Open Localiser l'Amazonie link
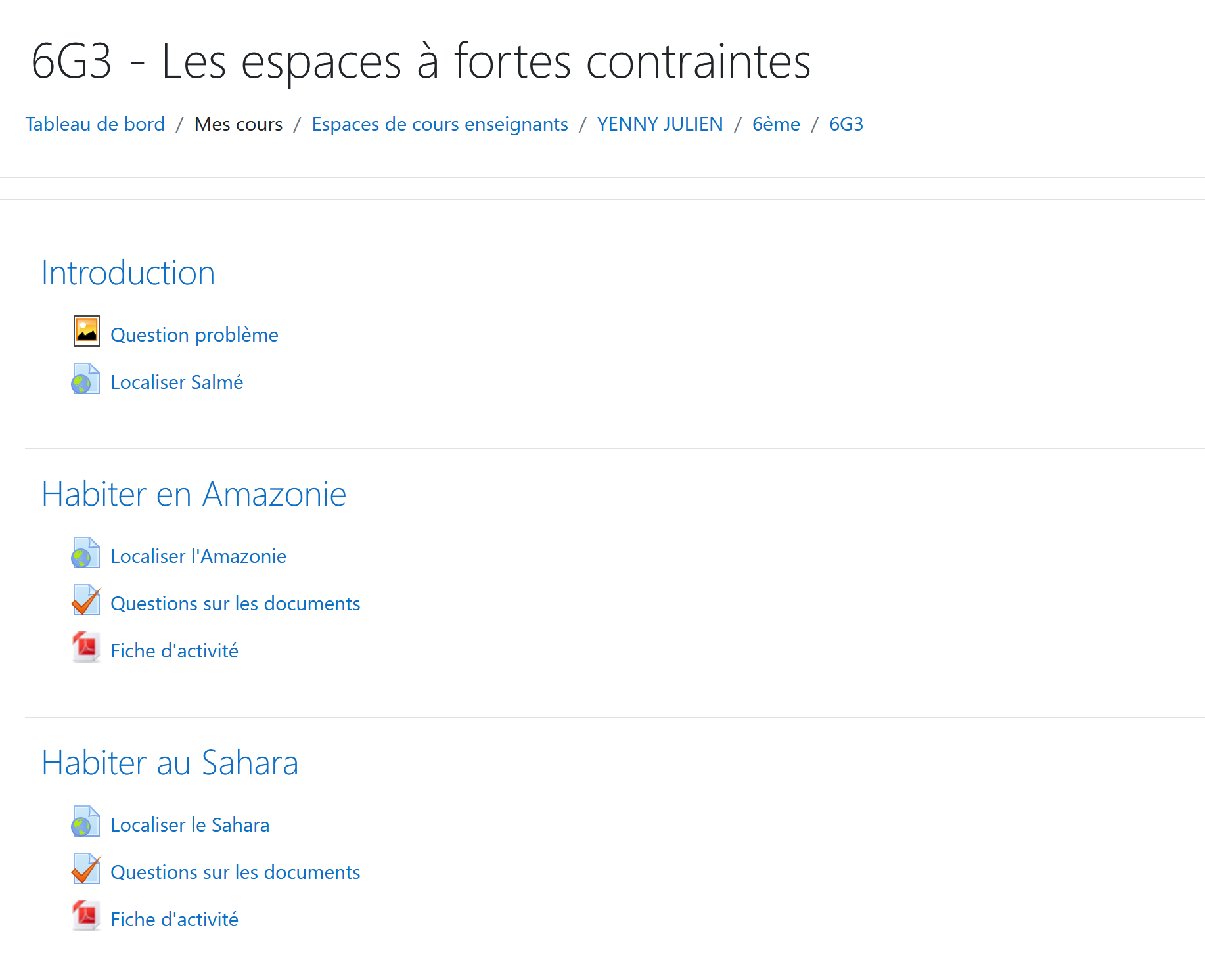The height and width of the screenshot is (980, 1205). 198,556
